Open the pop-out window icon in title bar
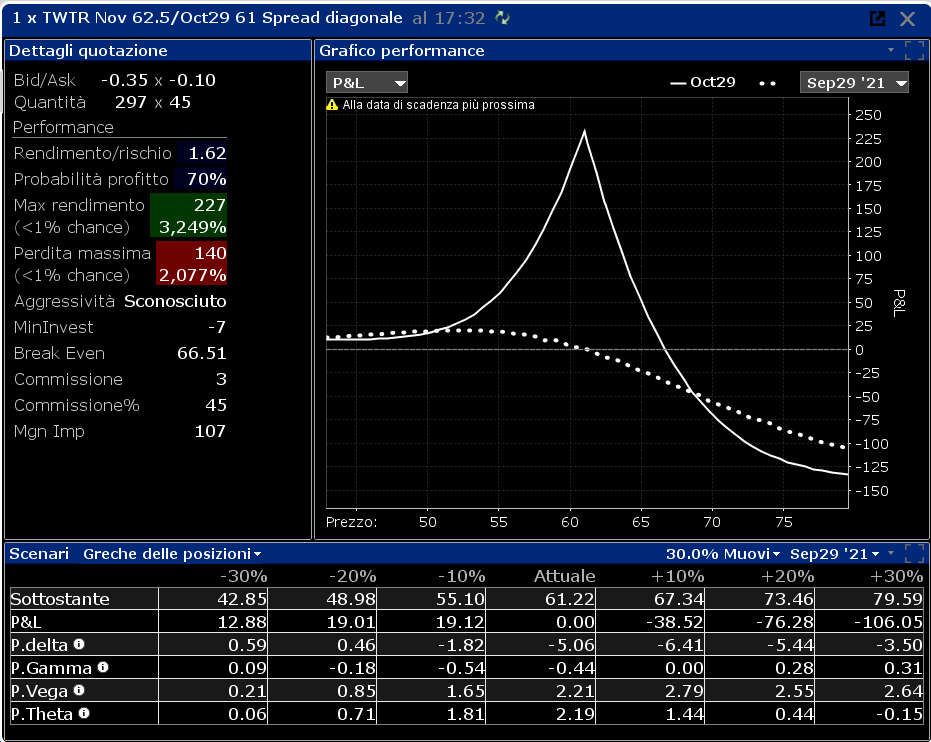The height and width of the screenshot is (742, 931). pos(878,18)
